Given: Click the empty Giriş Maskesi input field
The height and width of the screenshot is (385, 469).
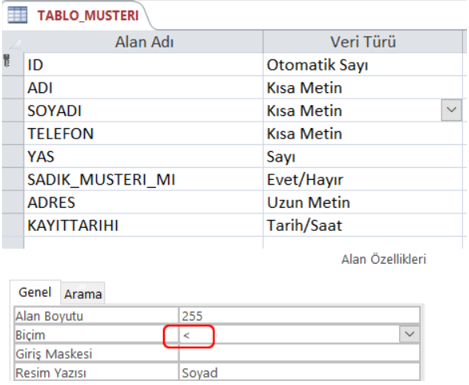Looking at the screenshot, I should (x=299, y=353).
